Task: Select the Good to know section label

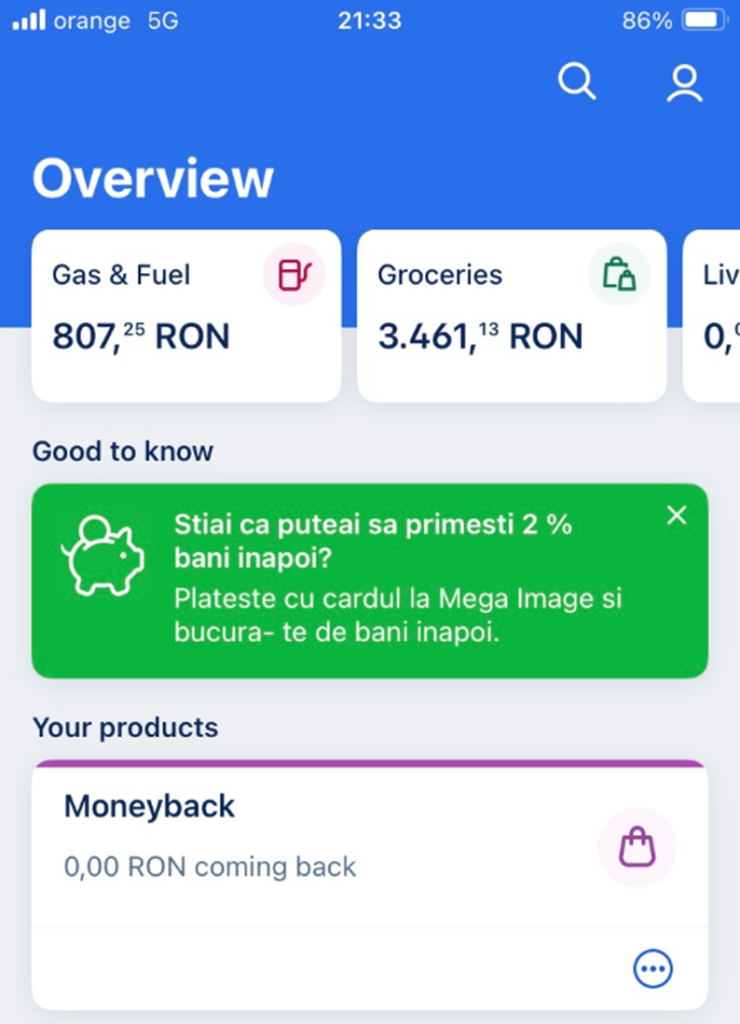Action: [x=122, y=451]
